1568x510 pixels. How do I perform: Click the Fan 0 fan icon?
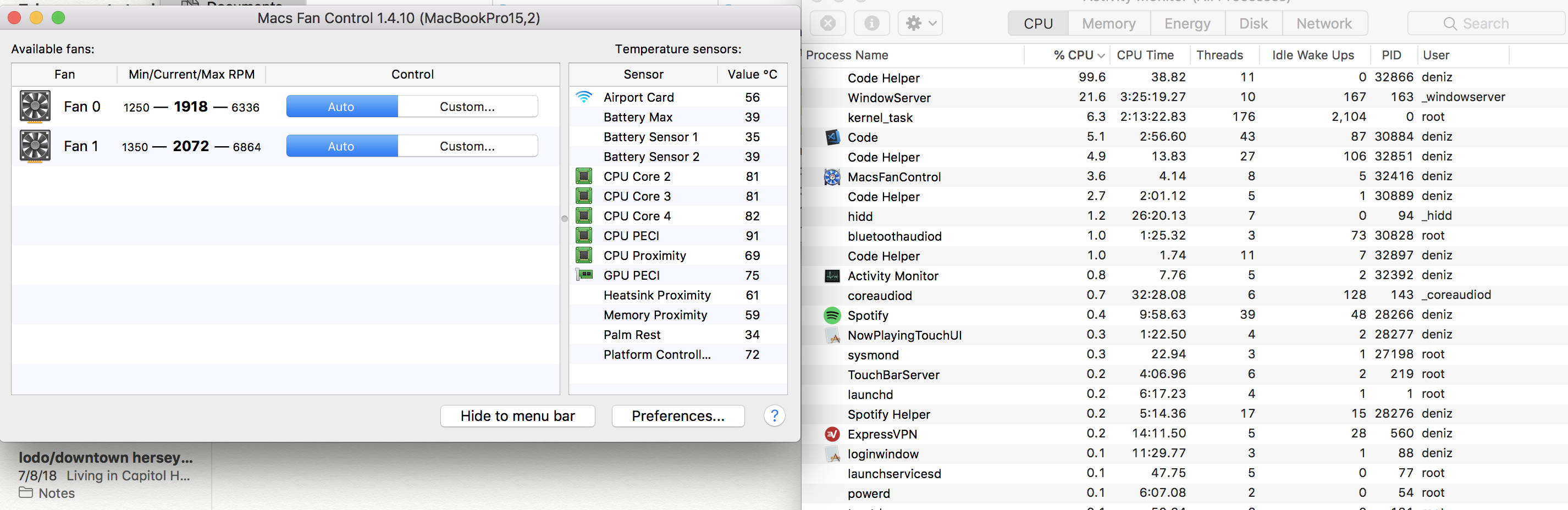coord(35,107)
